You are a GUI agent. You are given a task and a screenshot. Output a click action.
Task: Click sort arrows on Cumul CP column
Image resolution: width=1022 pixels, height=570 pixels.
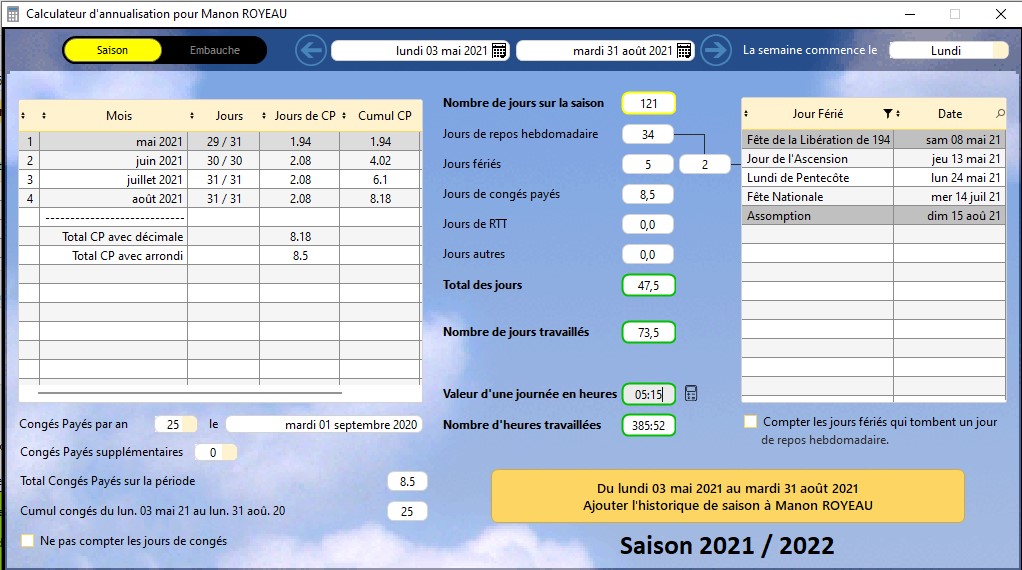click(345, 116)
